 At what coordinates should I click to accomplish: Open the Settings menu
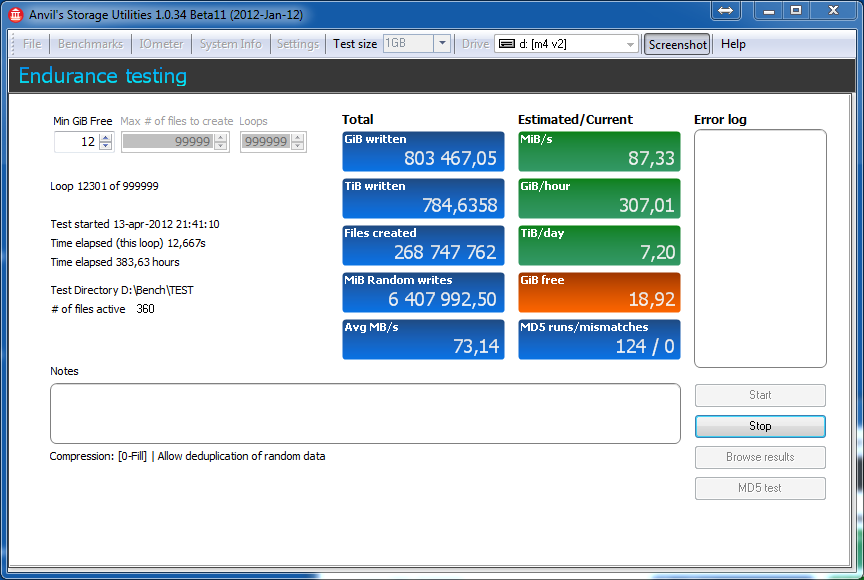(298, 44)
